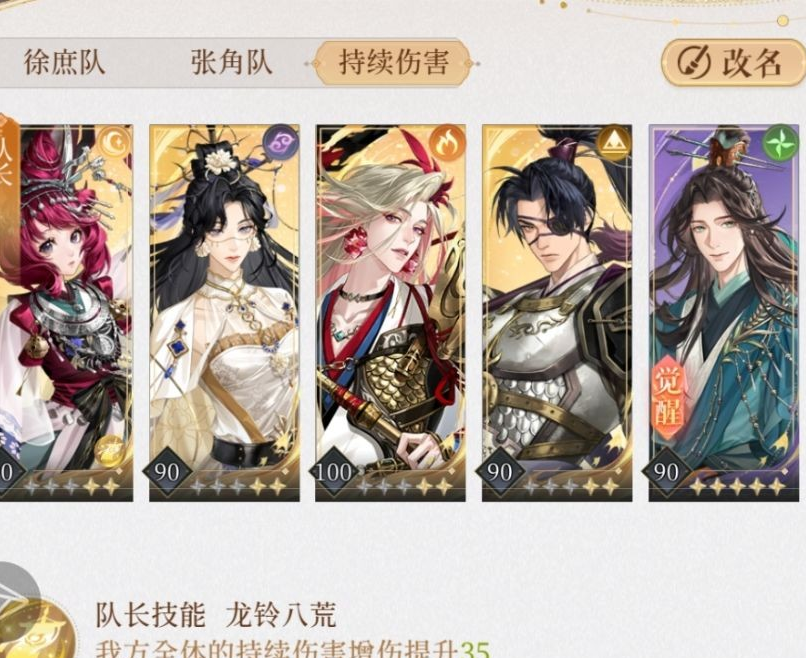Click the 队长技能 龙铃八荒 skill title

click(216, 614)
